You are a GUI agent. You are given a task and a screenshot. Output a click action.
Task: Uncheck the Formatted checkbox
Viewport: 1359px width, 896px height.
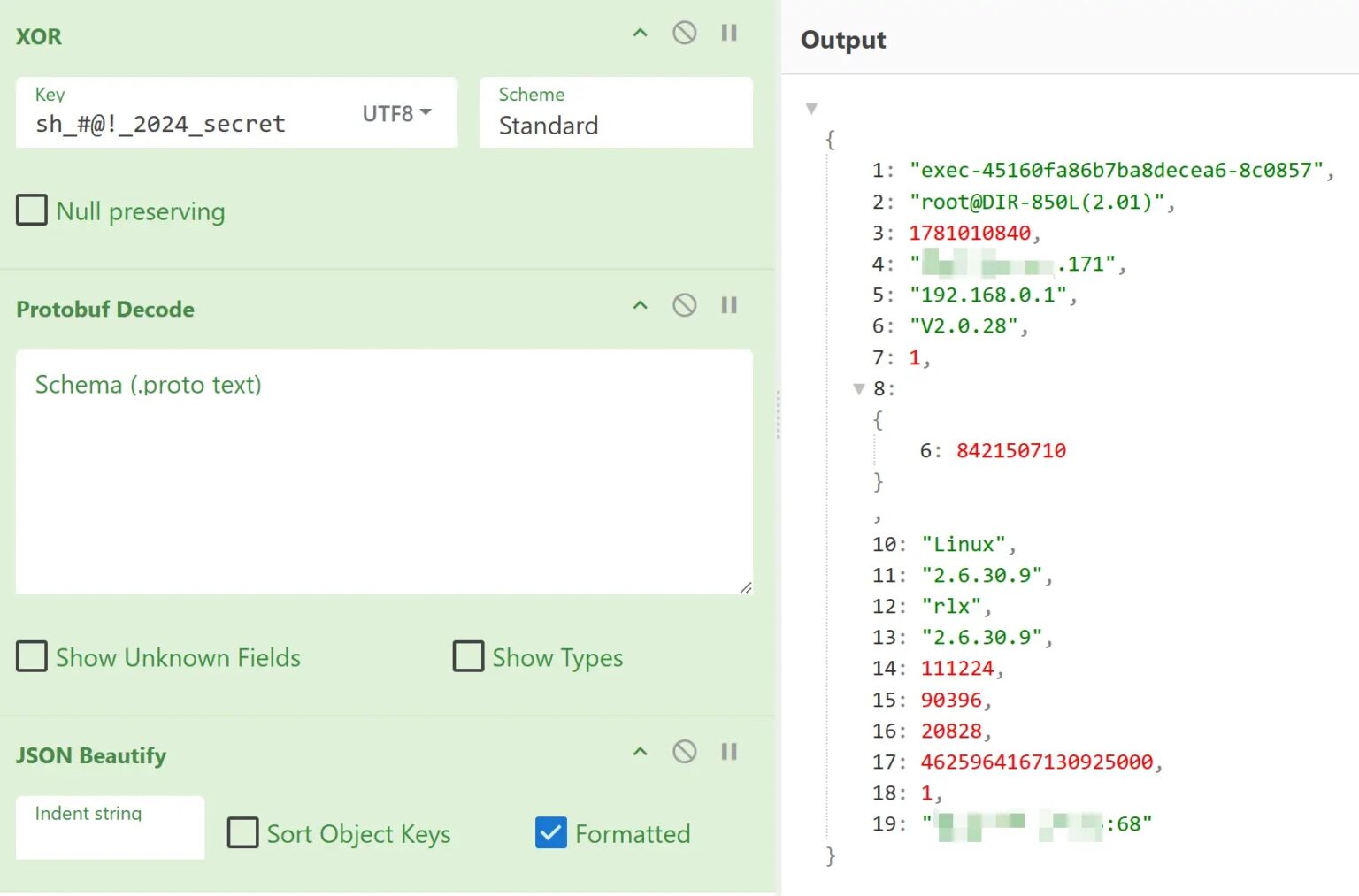[550, 833]
